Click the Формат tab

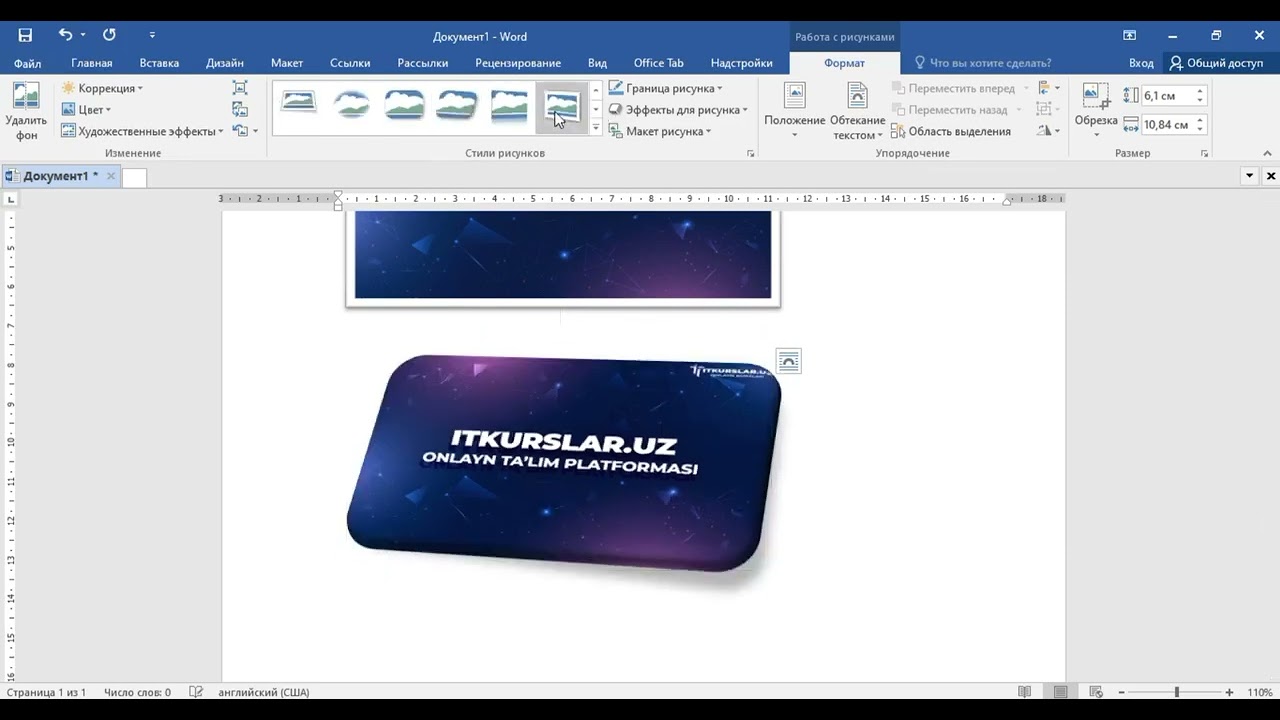[845, 63]
